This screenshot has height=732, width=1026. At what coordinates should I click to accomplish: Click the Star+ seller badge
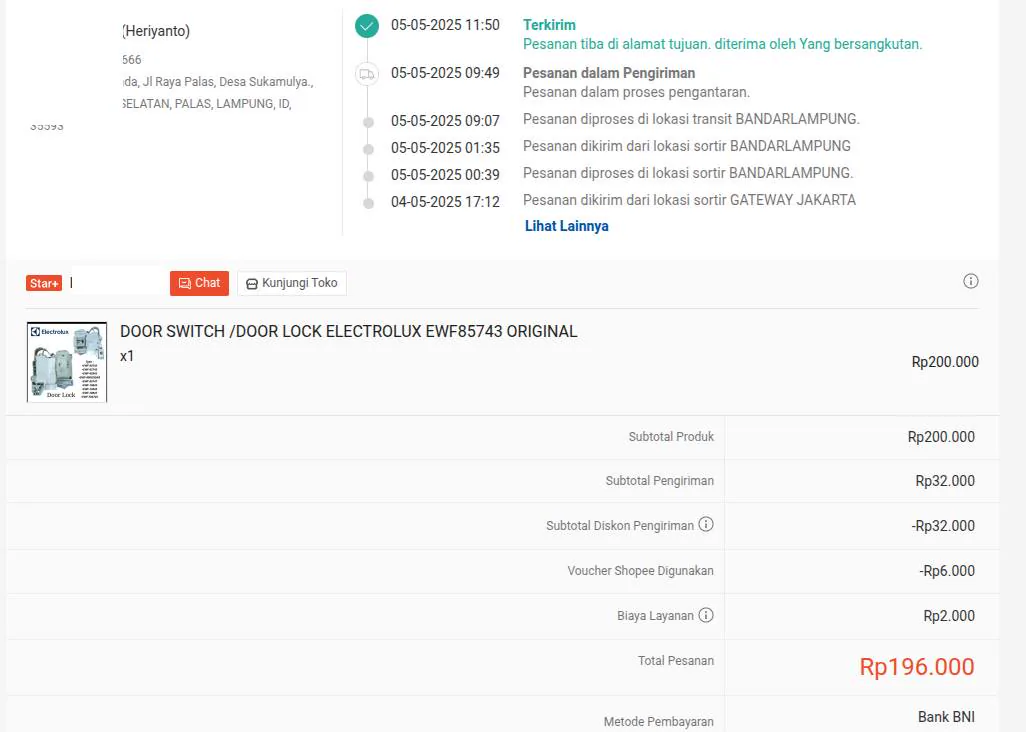[44, 283]
